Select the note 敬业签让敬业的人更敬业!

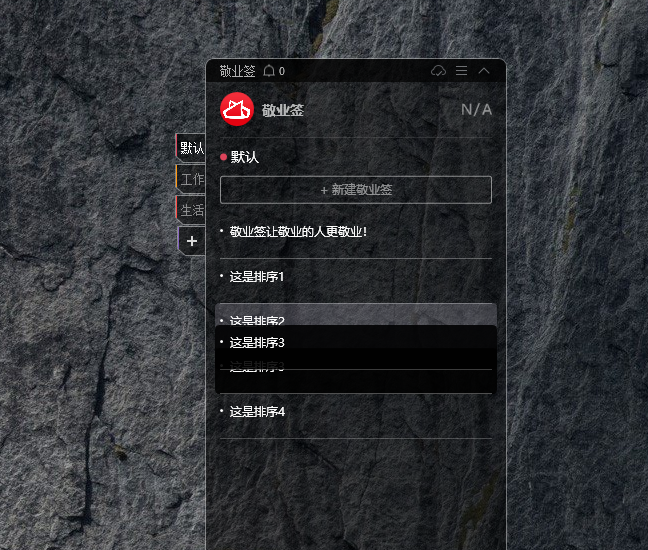(356, 232)
